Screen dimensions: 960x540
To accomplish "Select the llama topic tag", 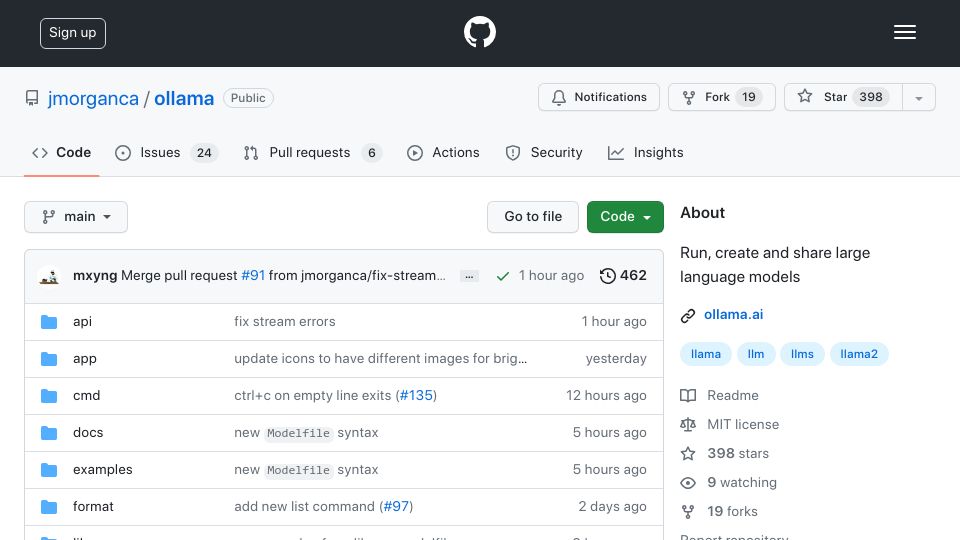I will coord(706,354).
